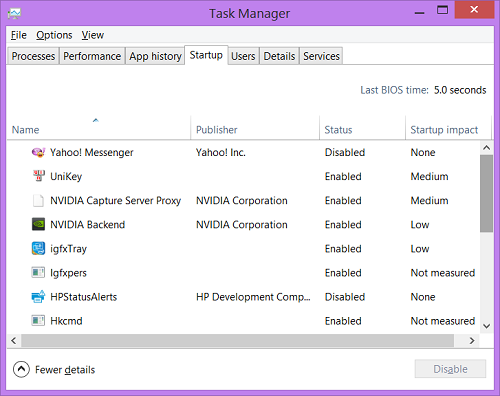Select the HPStatusAlerts icon
Screen dimensions: 500x396
tap(38, 296)
